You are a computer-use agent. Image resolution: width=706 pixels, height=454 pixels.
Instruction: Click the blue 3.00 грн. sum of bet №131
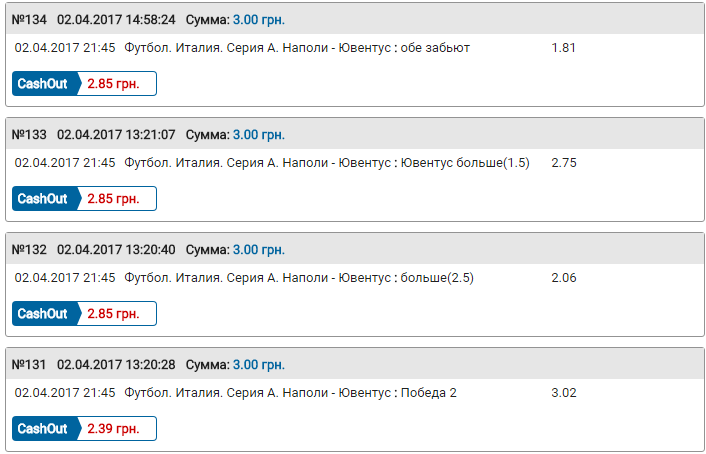click(x=259, y=365)
